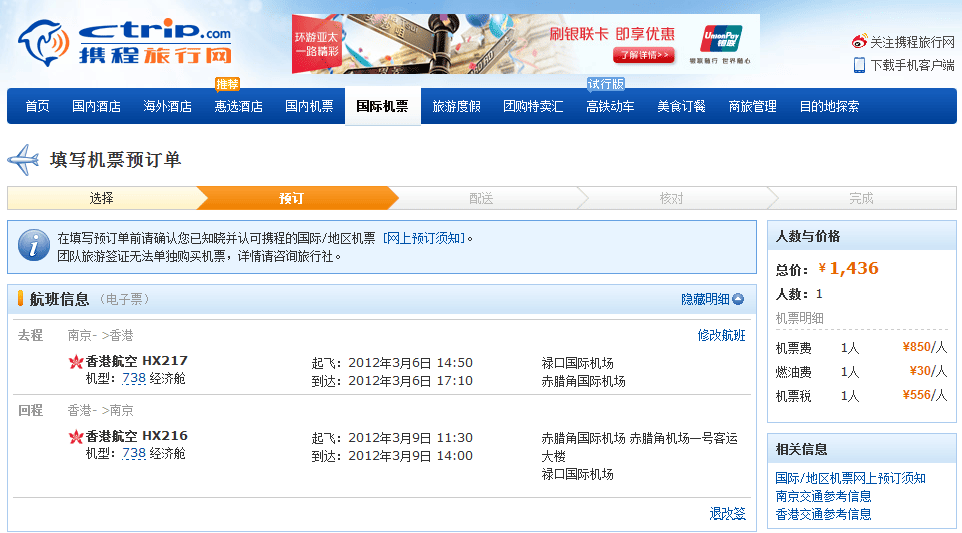Open 738 aircraft type for return flight

click(x=133, y=454)
